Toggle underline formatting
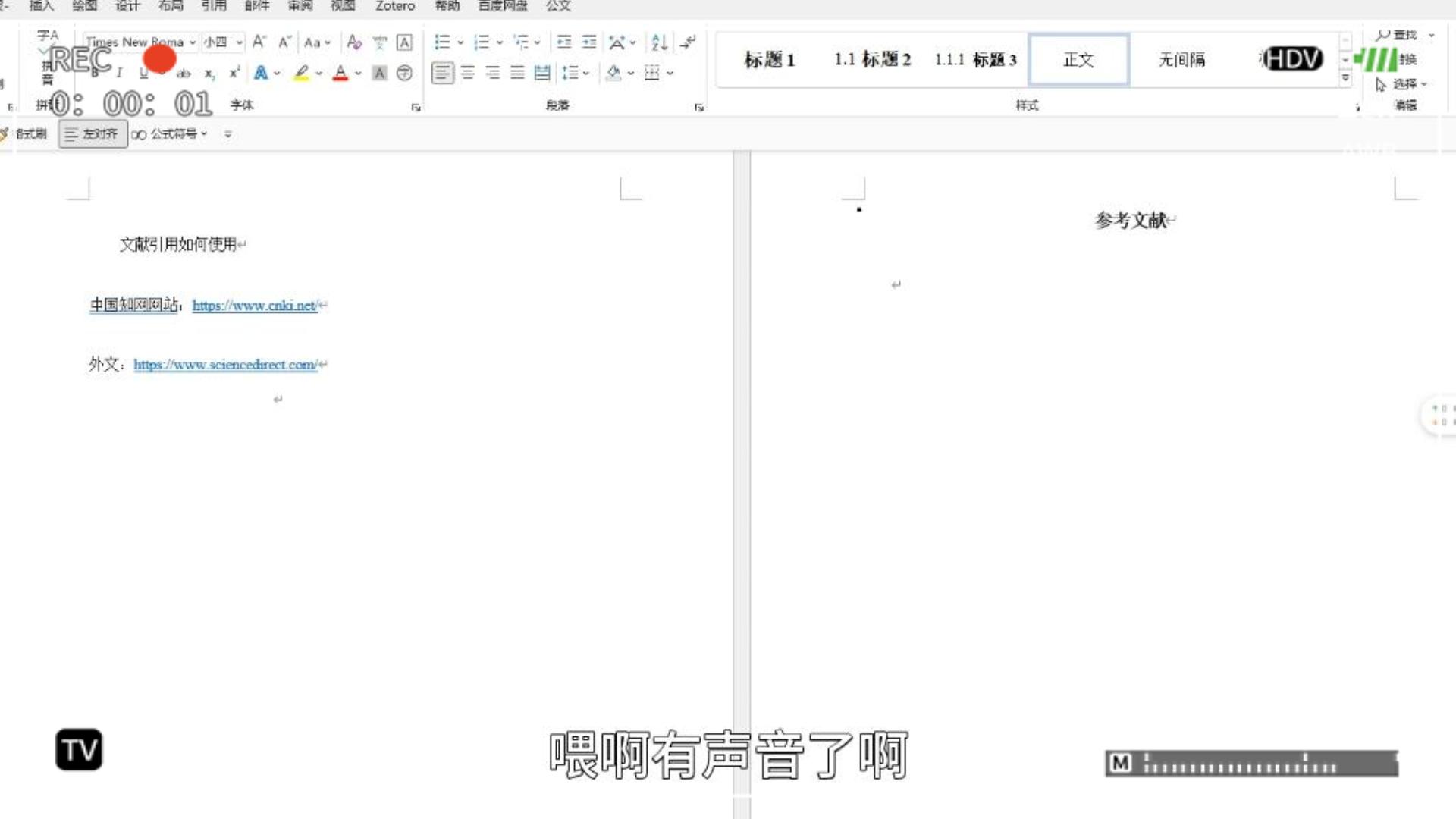The image size is (1456, 819). [x=143, y=74]
